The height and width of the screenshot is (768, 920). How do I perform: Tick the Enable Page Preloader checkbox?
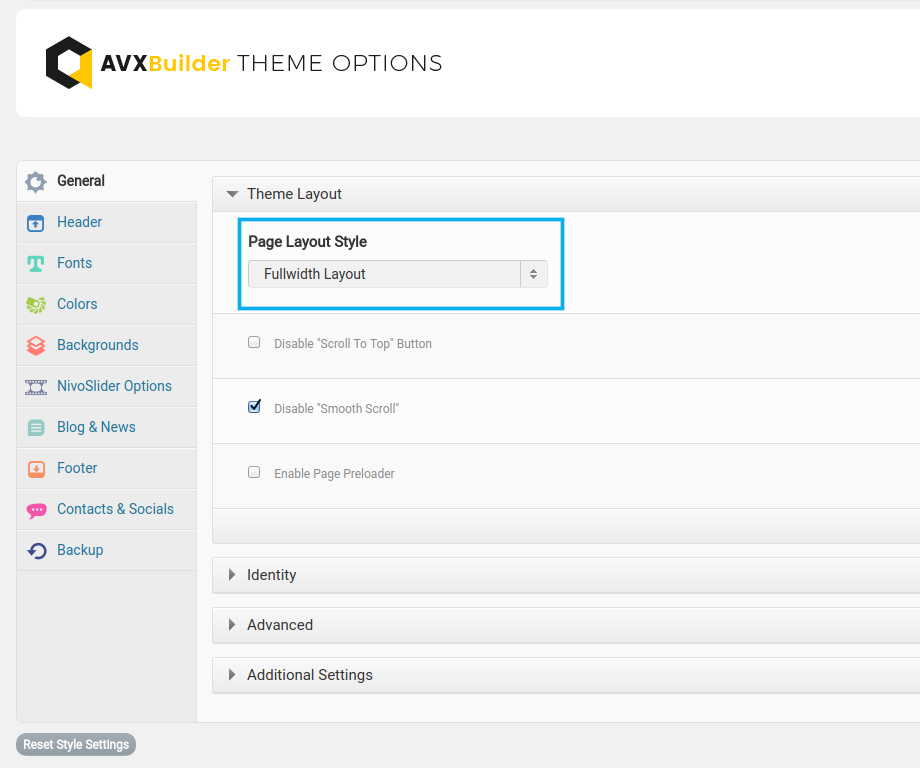(x=254, y=472)
